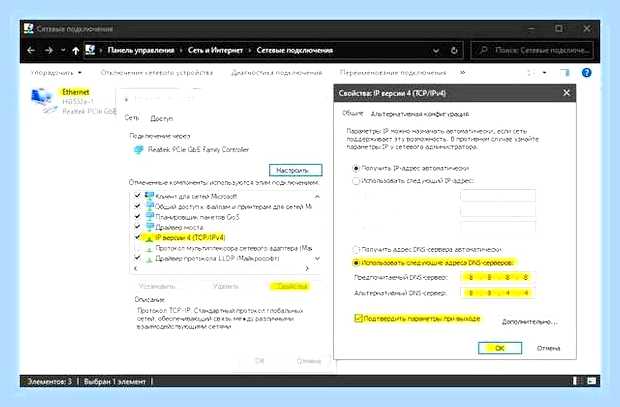Go back with the Back arrow
620x407 pixels.
(x=31, y=50)
